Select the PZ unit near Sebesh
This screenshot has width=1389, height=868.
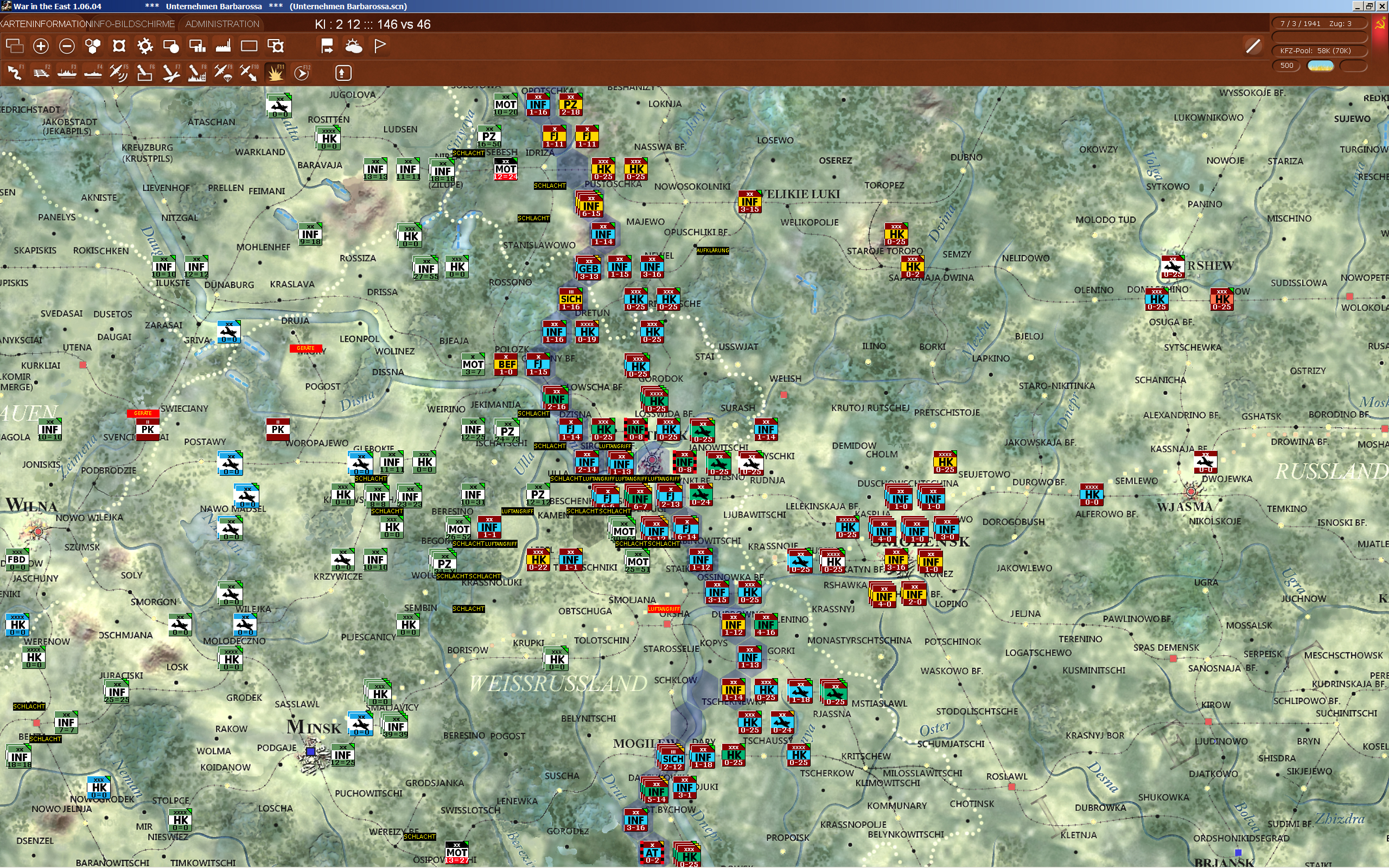coord(489,138)
